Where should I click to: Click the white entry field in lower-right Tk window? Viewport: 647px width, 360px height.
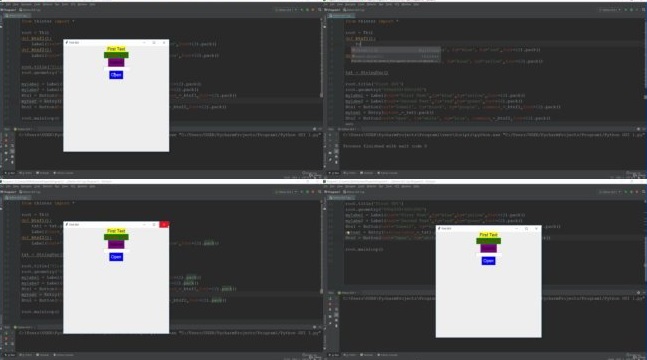489,254
